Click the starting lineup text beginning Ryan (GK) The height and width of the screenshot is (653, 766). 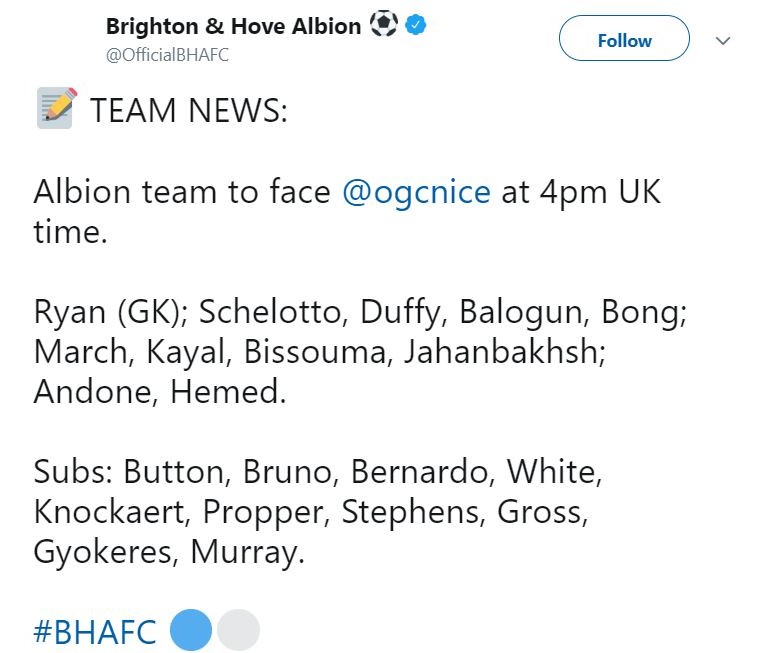pos(361,352)
